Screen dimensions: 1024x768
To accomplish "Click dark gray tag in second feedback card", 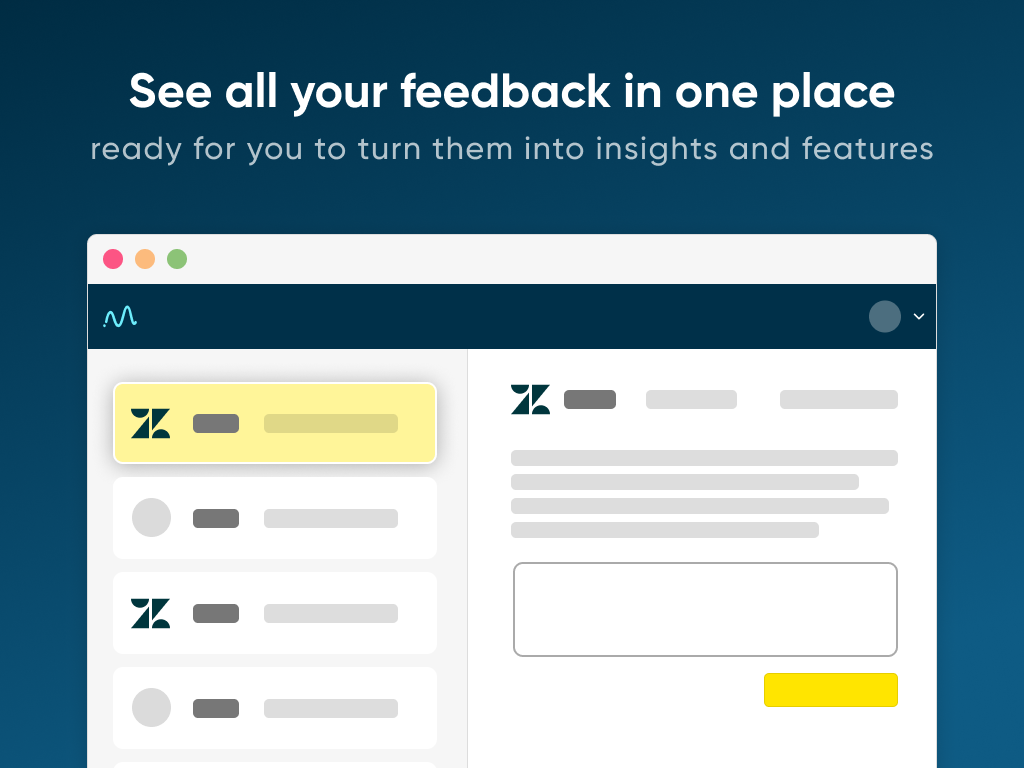I will (216, 518).
